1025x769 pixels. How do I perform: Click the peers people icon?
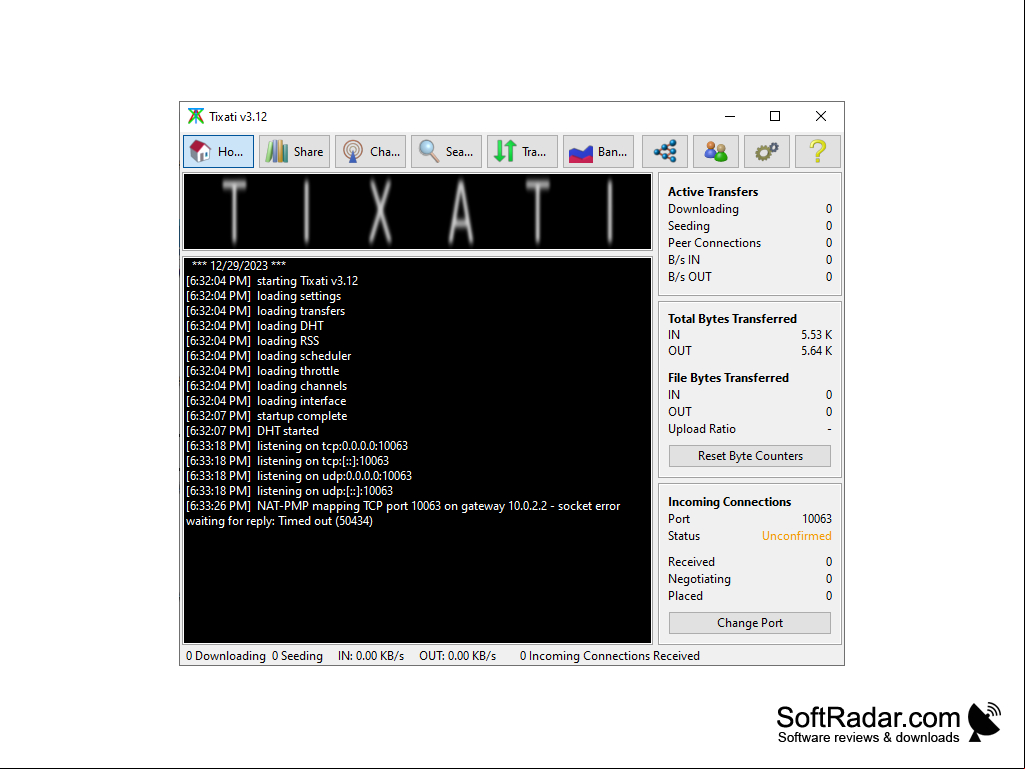tap(716, 152)
